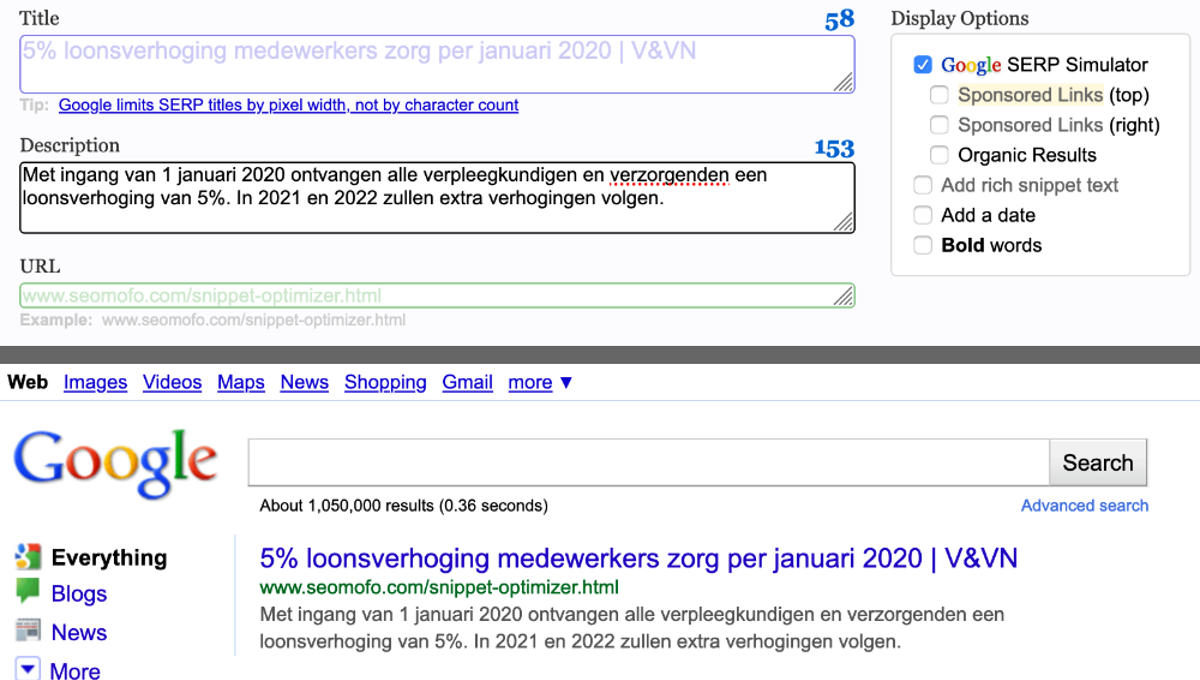Select Everything in the sidebar
This screenshot has height=680, width=1200.
[109, 557]
